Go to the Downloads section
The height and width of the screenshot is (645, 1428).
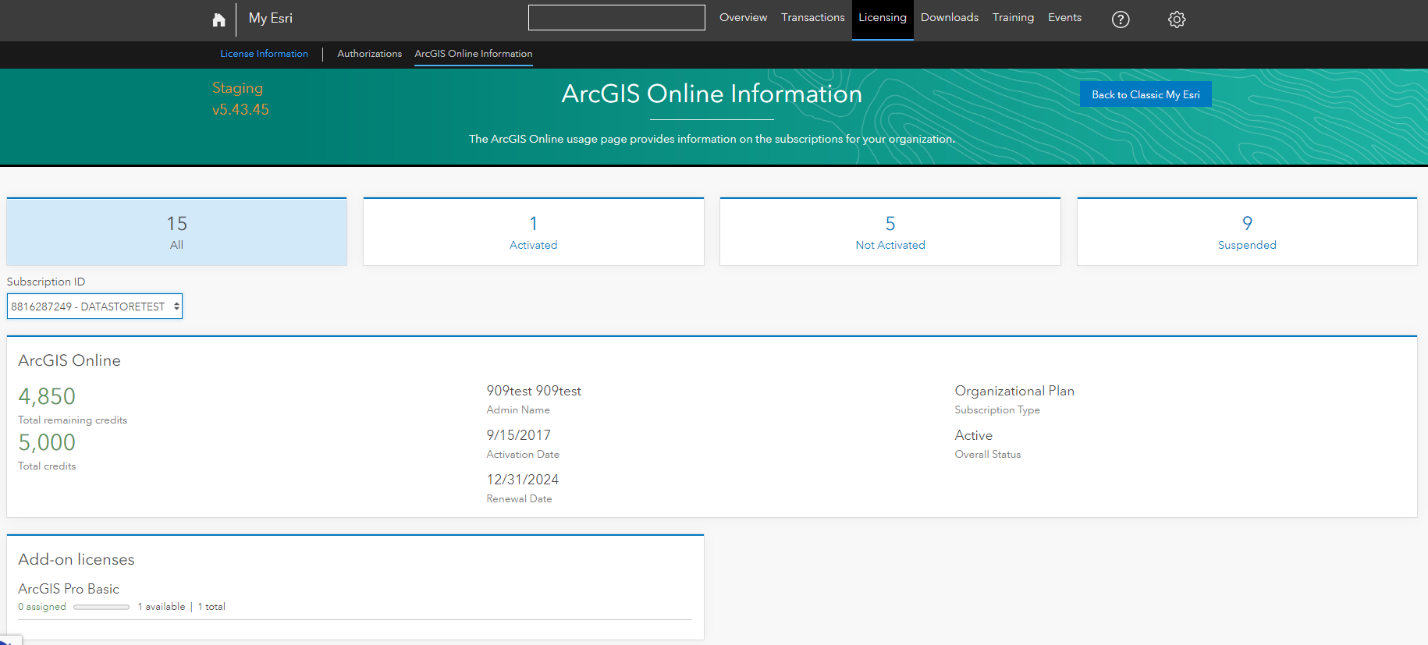point(949,17)
